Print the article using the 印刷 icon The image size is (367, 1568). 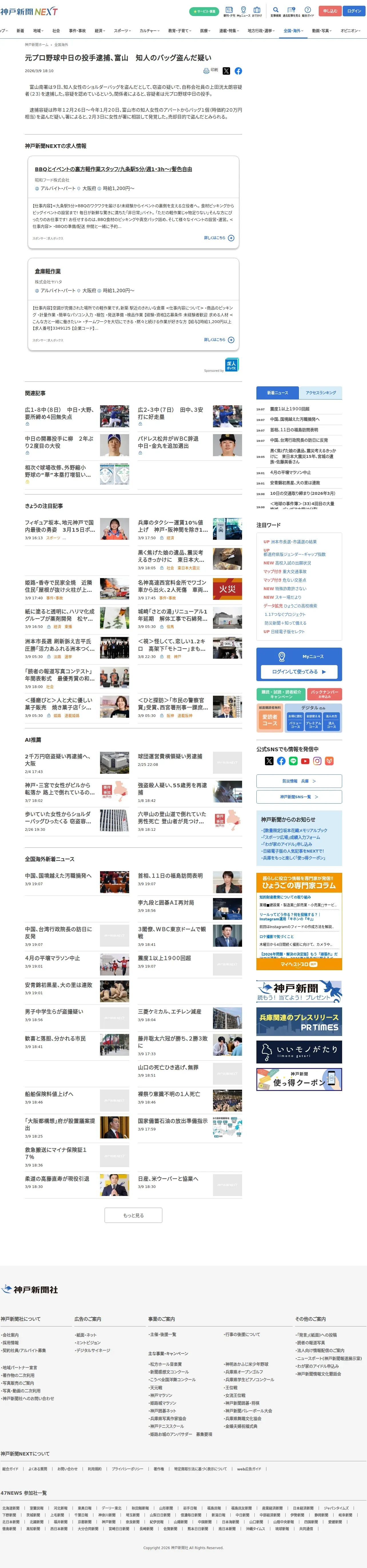tap(210, 71)
